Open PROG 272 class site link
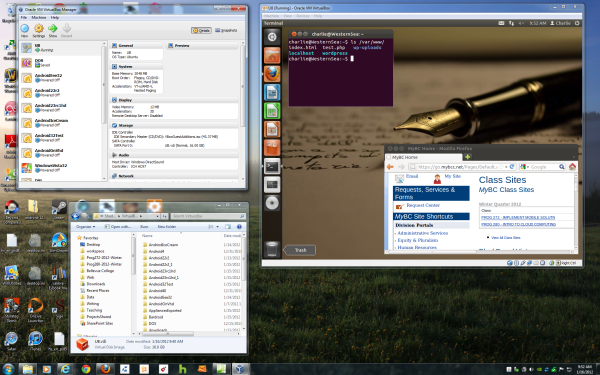 tap(518, 217)
